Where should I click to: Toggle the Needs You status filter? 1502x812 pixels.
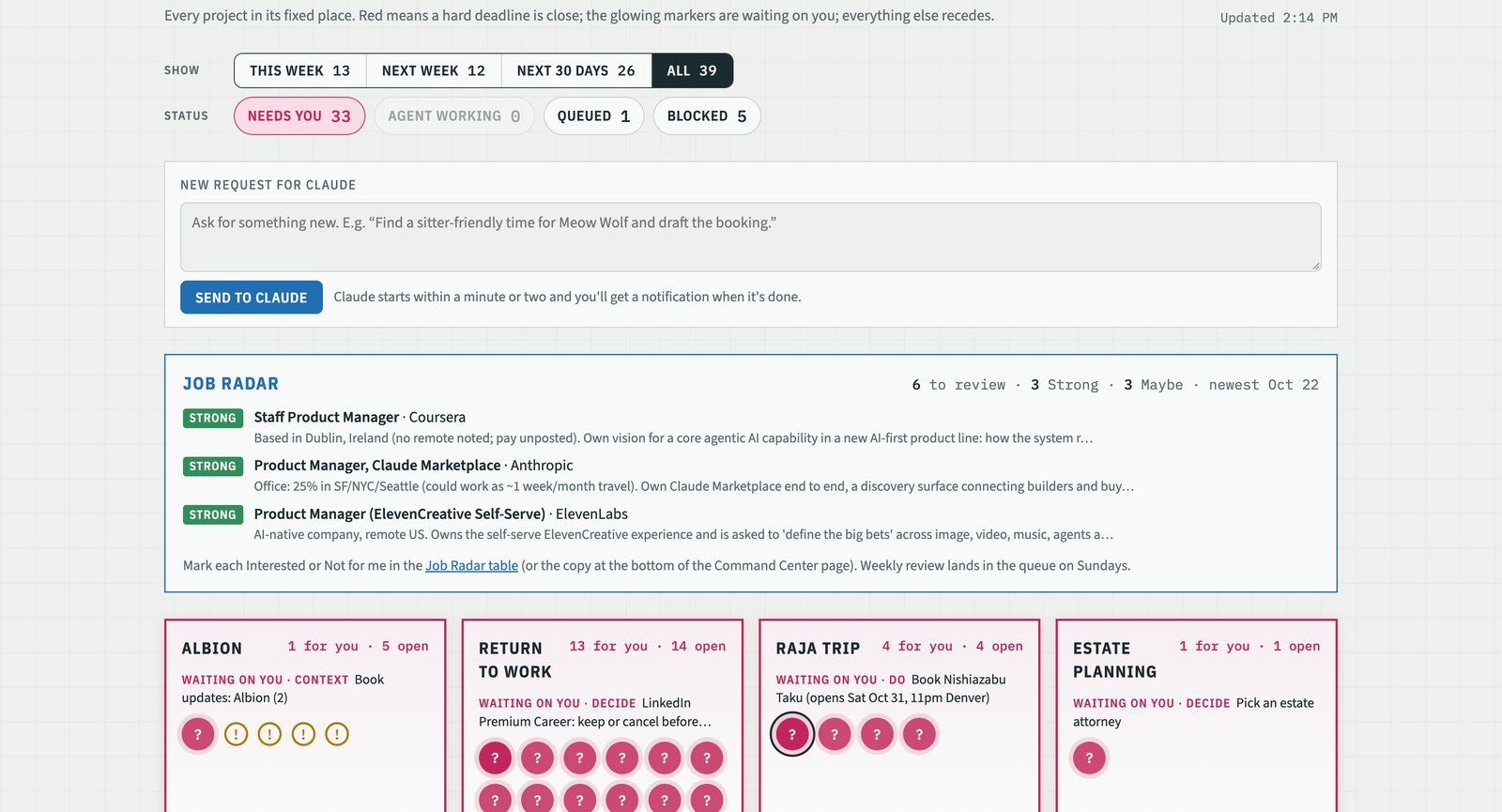(299, 116)
